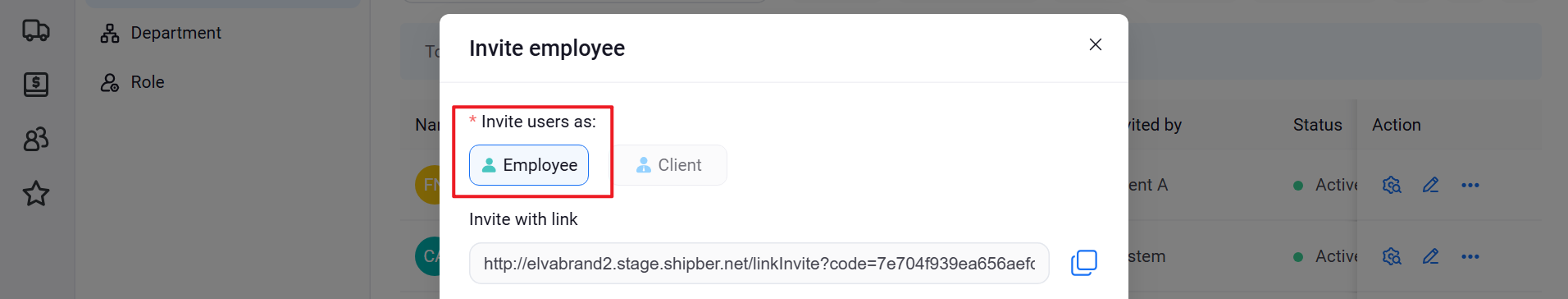This screenshot has height=299, width=1568.
Task: Open the star favorites icon in sidebar
Action: tap(36, 194)
